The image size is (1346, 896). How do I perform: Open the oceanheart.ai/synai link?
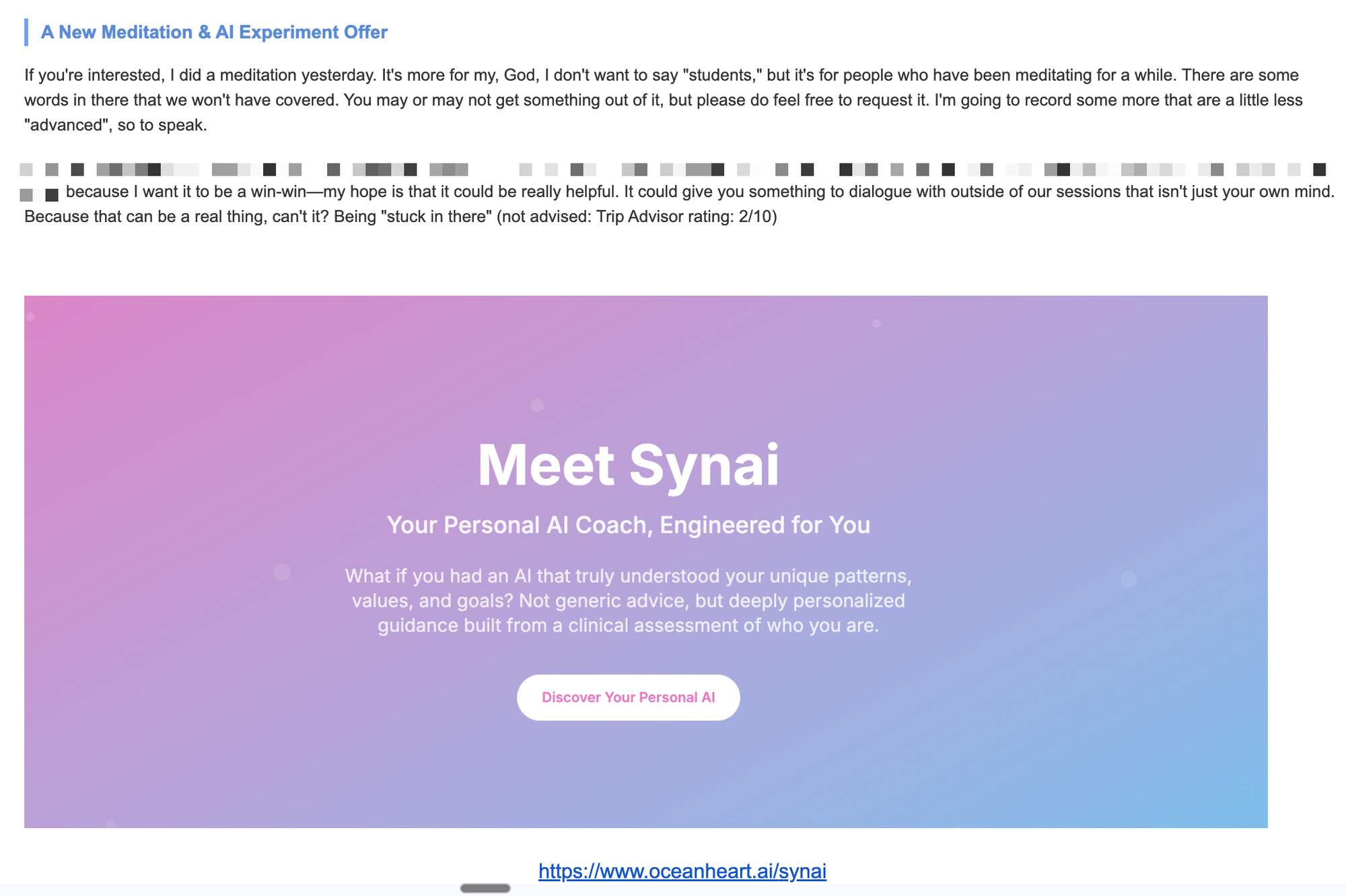tap(682, 871)
